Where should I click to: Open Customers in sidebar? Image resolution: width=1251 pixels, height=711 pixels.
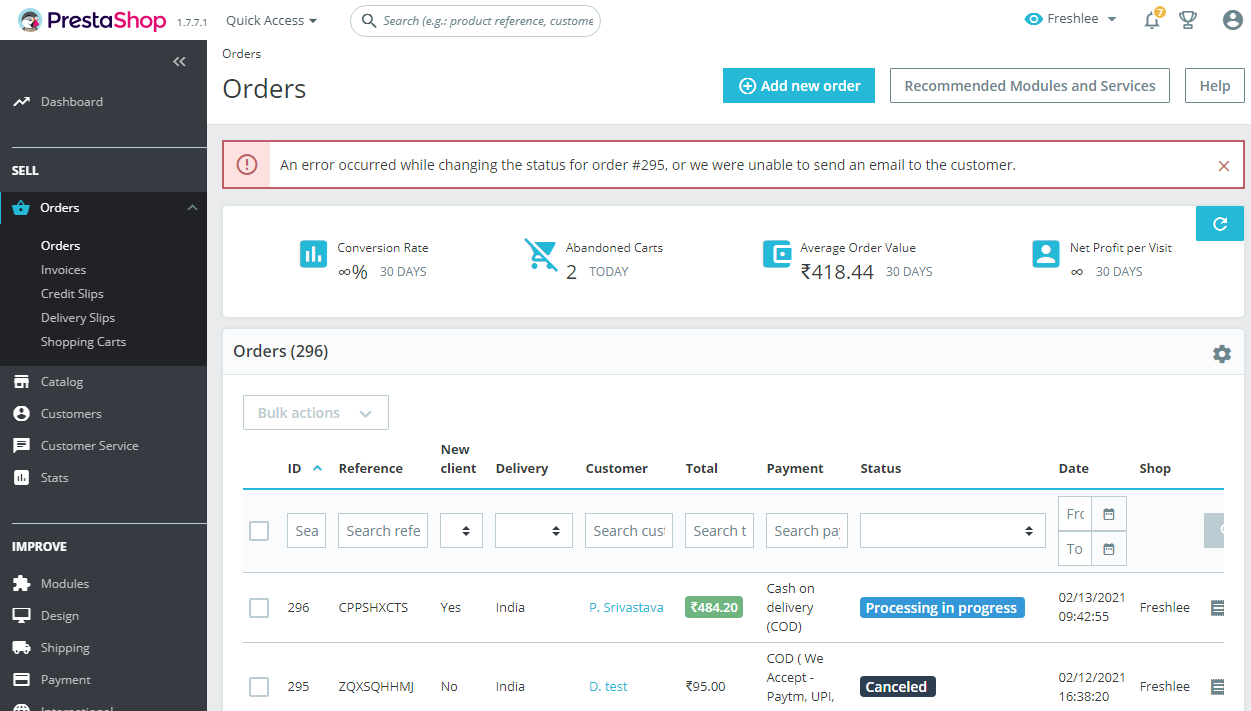coord(71,414)
